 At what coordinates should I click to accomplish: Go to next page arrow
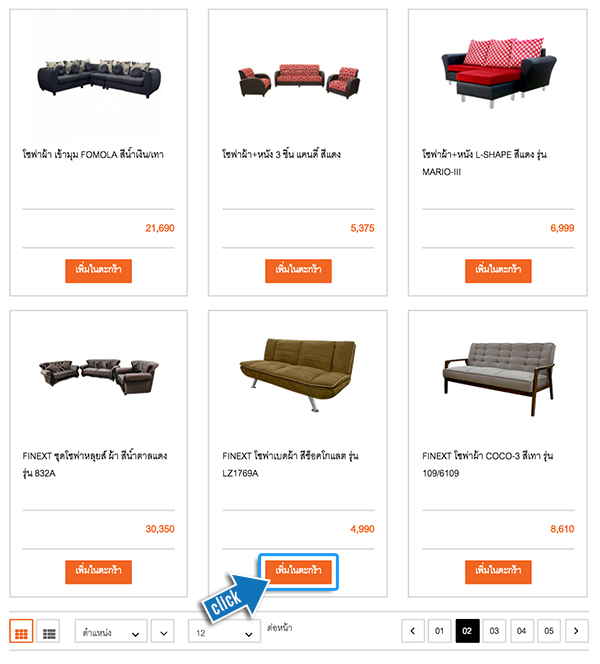[576, 631]
